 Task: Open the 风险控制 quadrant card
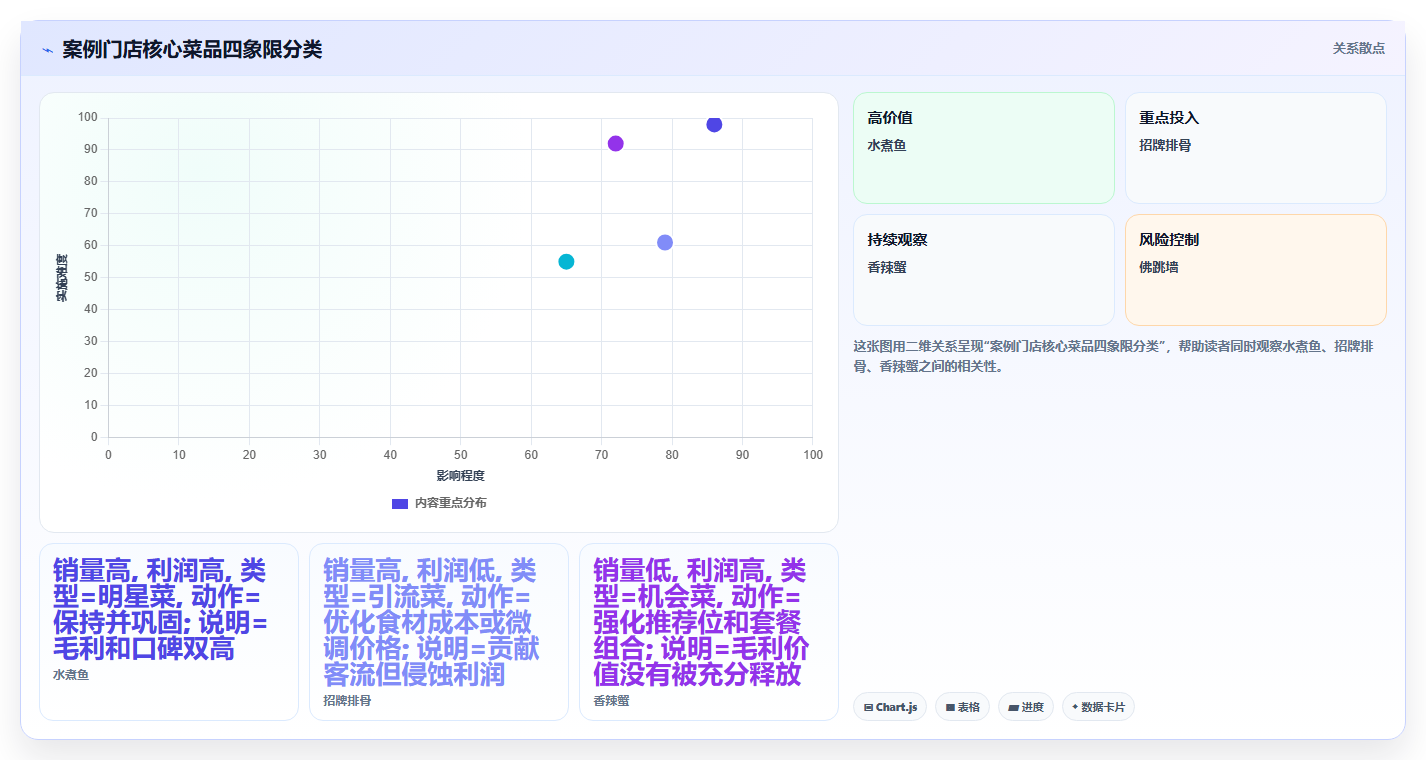pos(1255,270)
